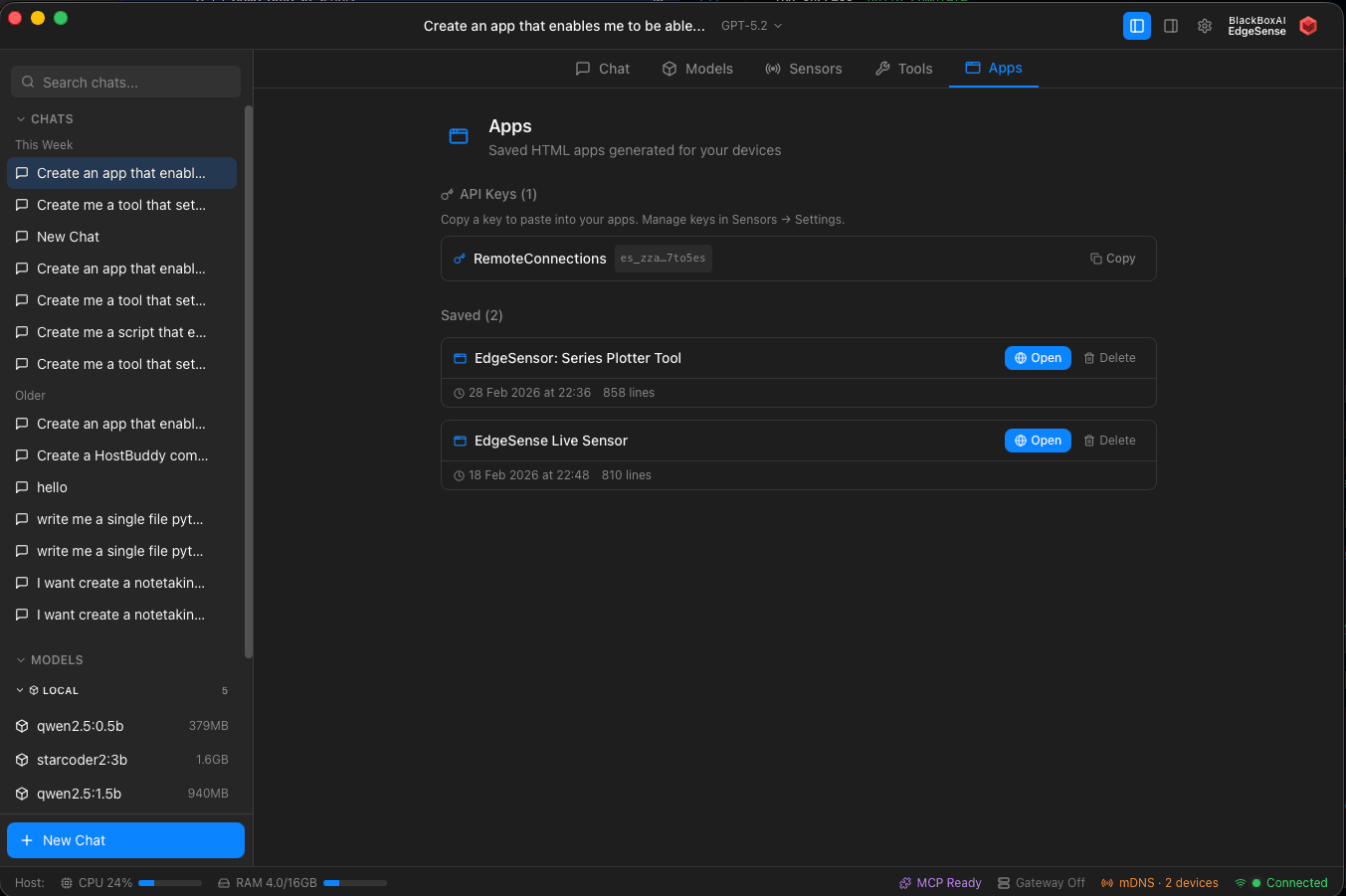This screenshot has width=1346, height=896.
Task: Delete the EdgeSensor: Series Plotter Tool app
Action: point(1109,358)
